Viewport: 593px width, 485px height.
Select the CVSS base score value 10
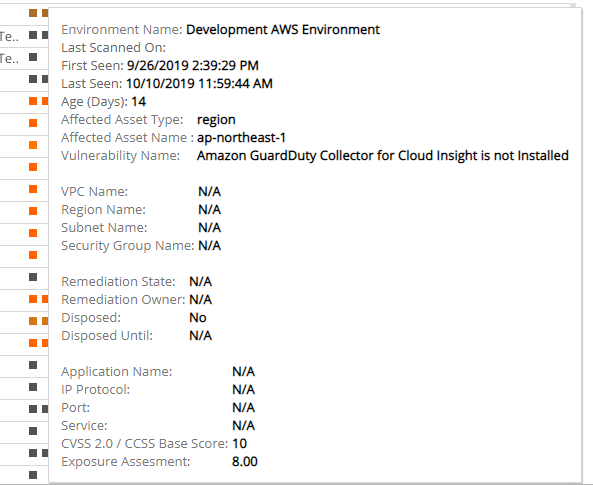239,443
